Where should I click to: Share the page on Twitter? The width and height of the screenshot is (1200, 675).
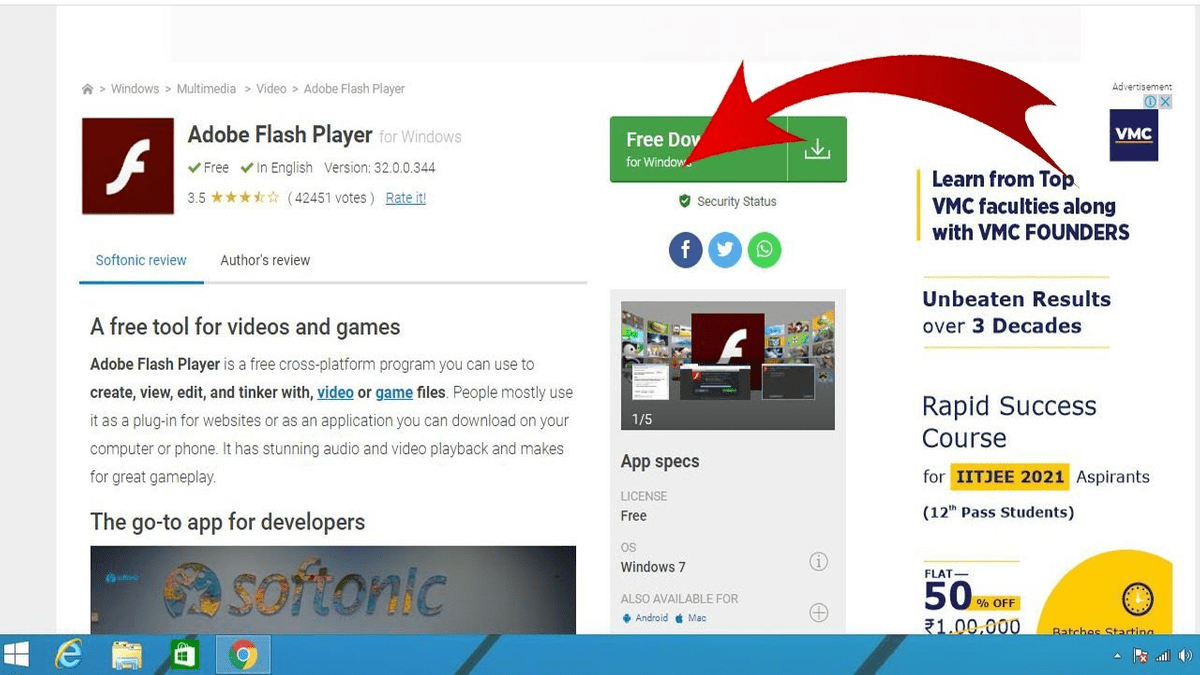(x=725, y=249)
